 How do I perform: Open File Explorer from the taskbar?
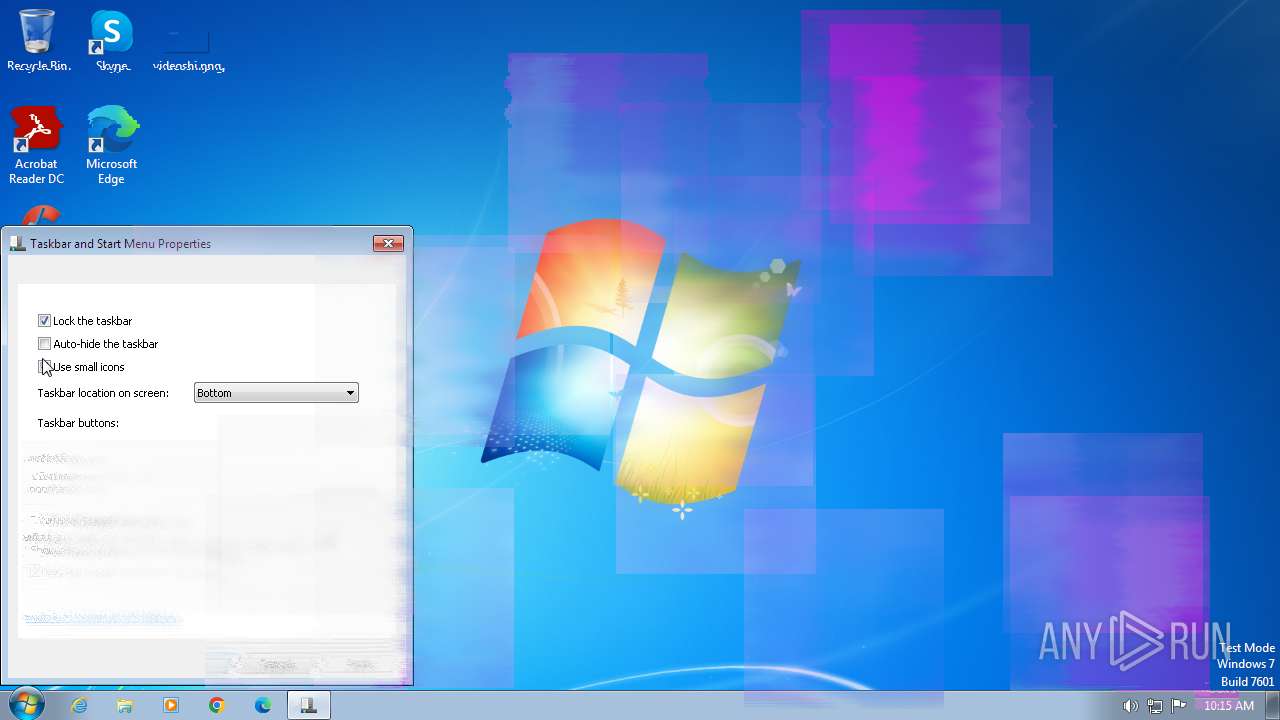(125, 705)
